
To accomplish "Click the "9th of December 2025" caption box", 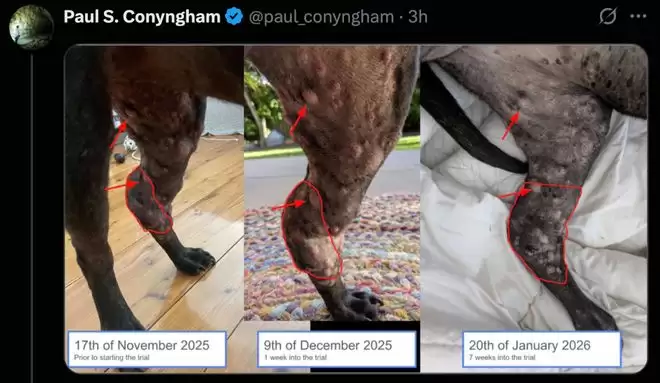I will tap(337, 349).
